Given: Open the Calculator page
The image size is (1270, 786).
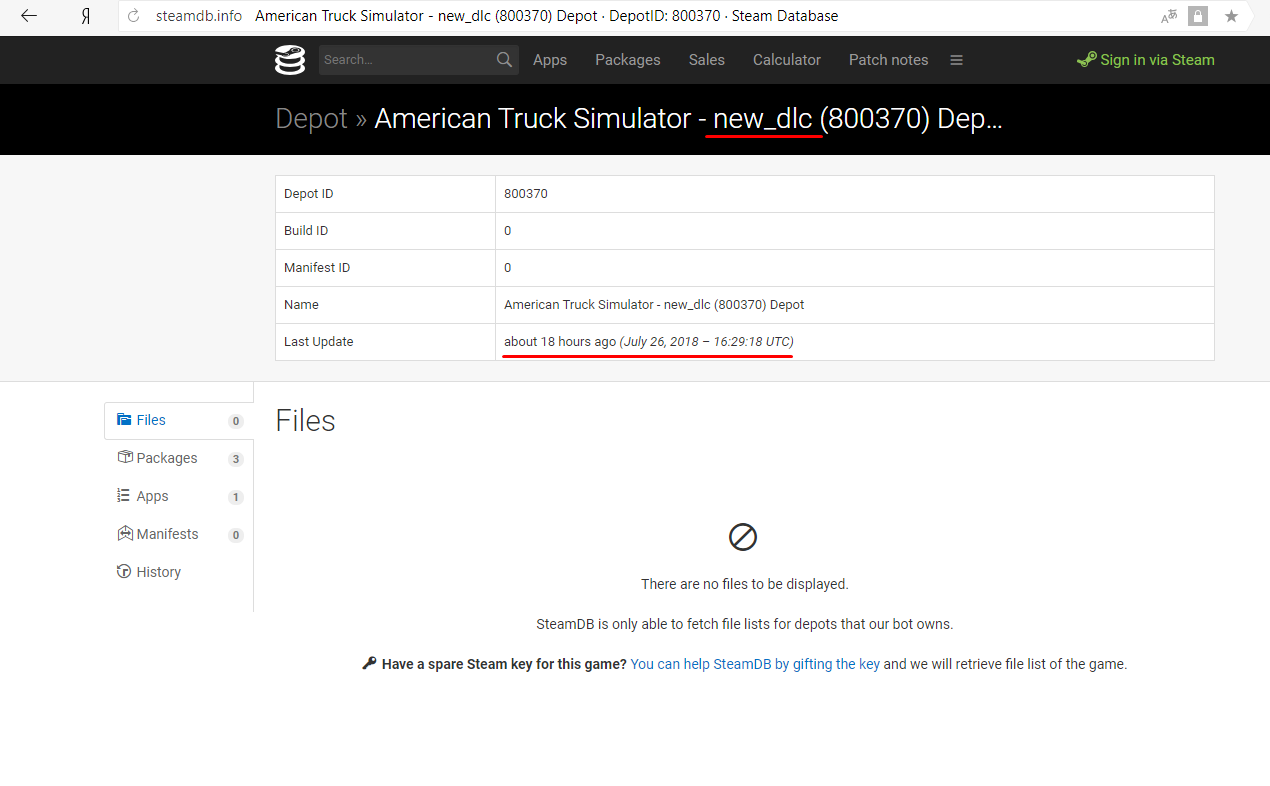Looking at the screenshot, I should click(786, 60).
